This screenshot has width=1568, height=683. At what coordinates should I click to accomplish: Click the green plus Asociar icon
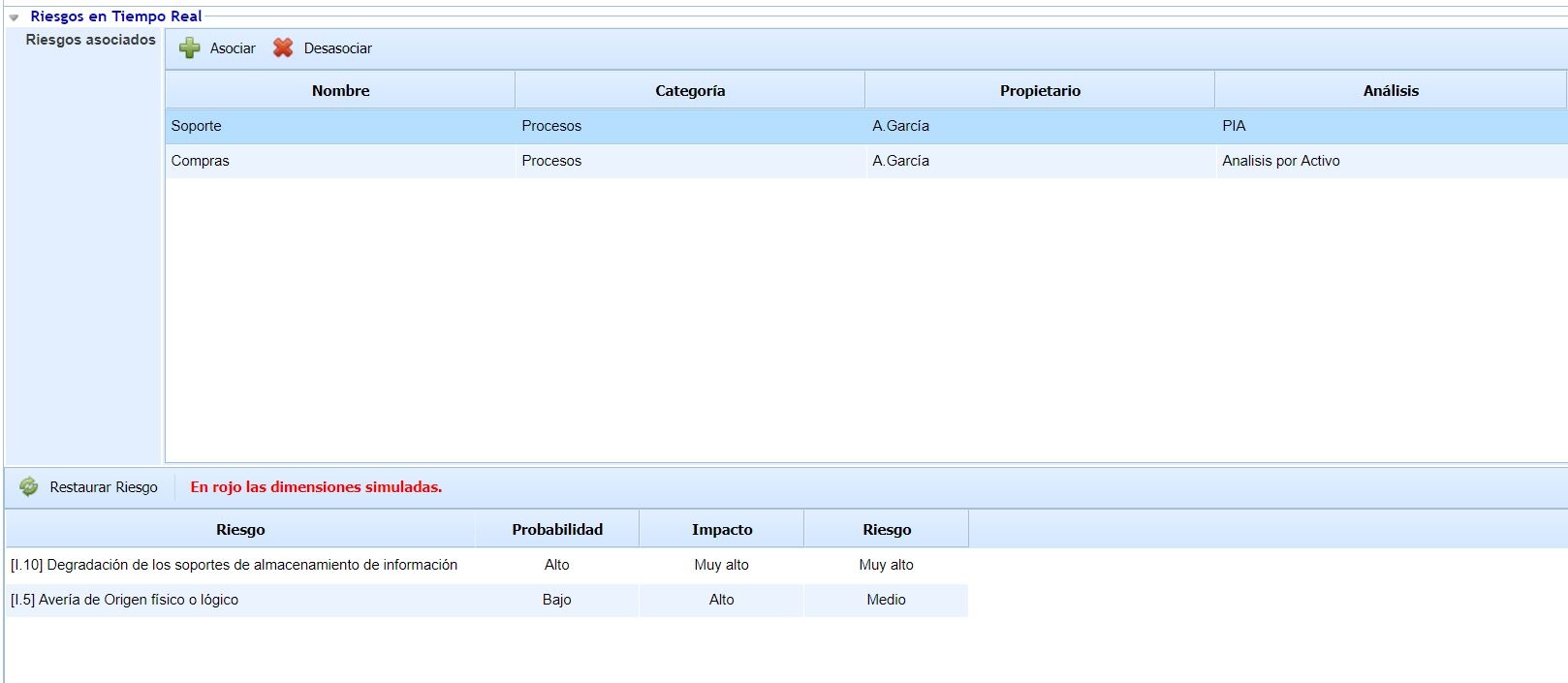(x=190, y=48)
